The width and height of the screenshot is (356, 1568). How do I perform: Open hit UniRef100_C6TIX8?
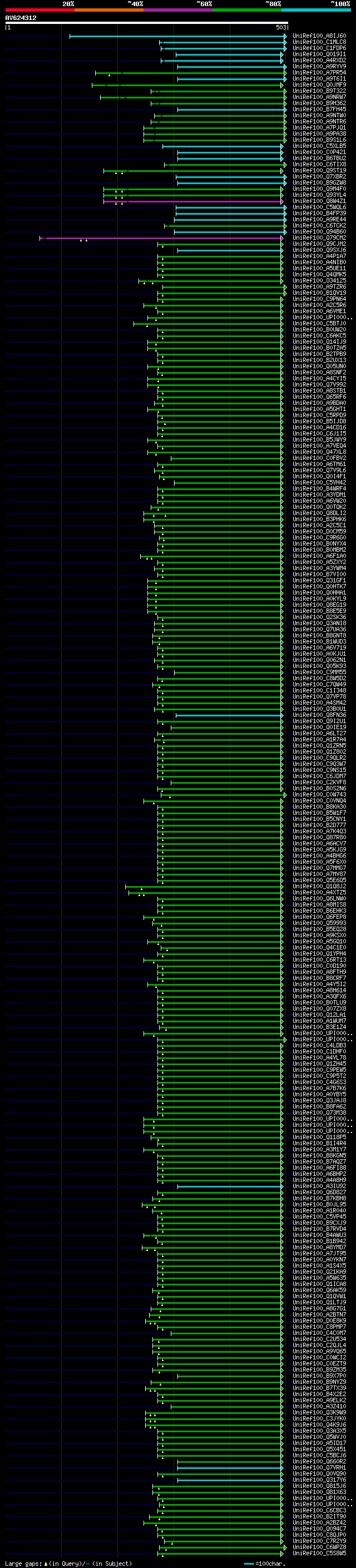319,164
